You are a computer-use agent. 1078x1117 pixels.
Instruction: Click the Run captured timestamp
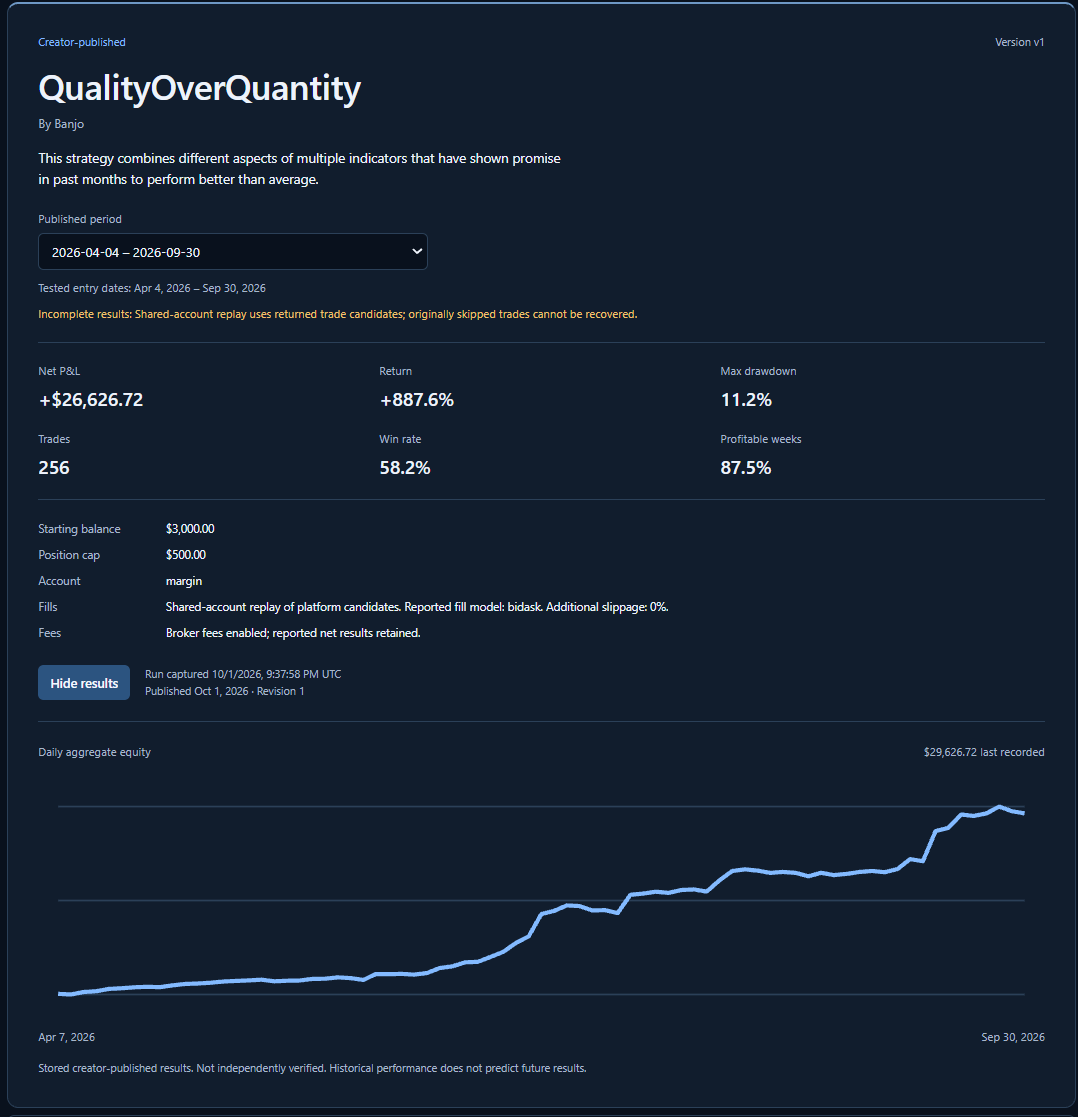pos(243,674)
